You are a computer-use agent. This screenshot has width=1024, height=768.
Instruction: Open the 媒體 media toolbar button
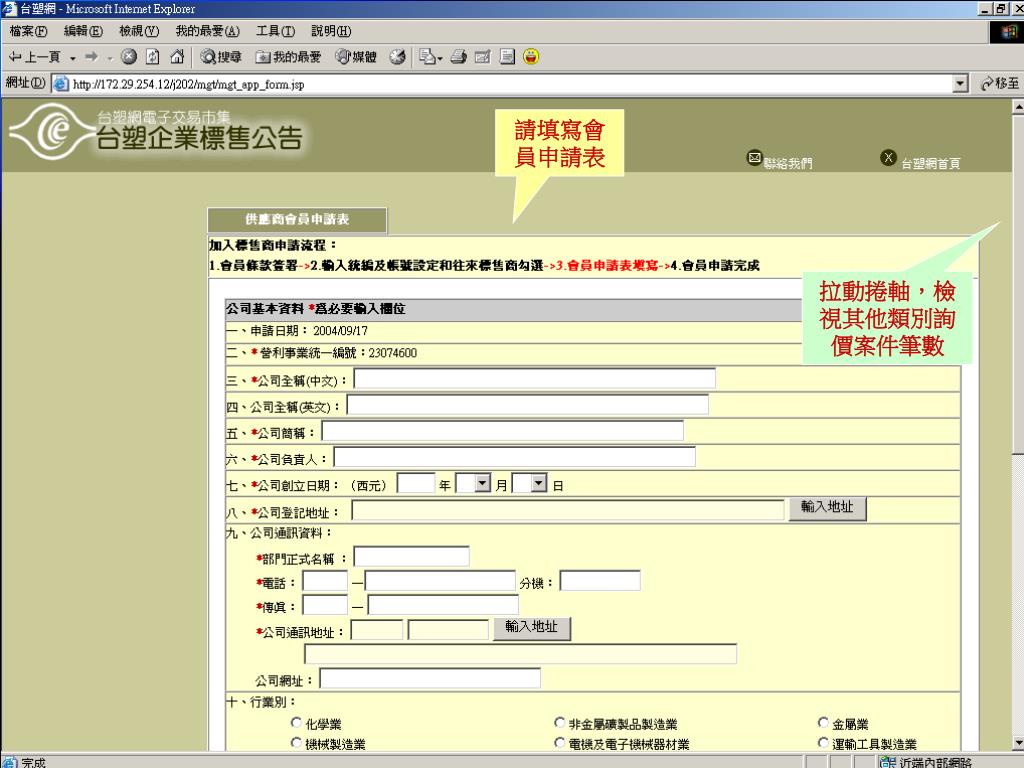coord(356,57)
